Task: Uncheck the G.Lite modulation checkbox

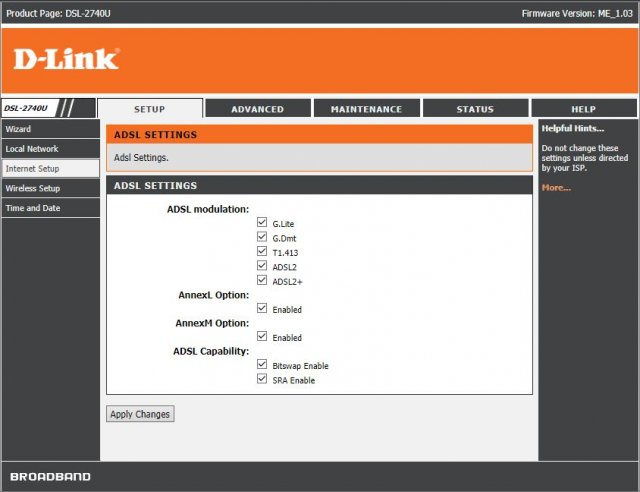Action: (x=262, y=223)
